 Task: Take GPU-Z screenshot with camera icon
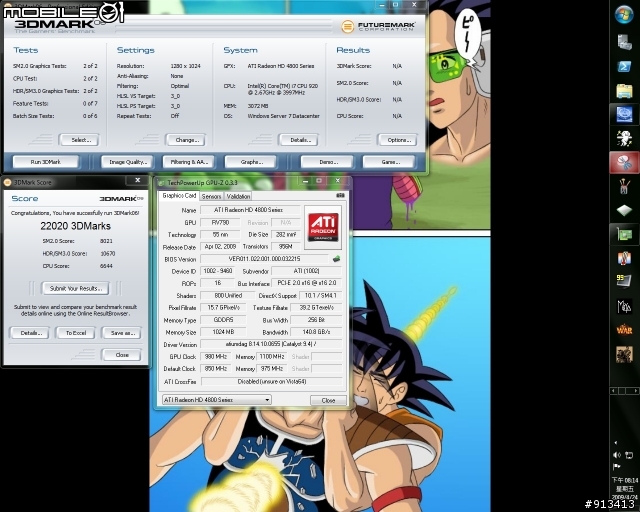click(340, 196)
